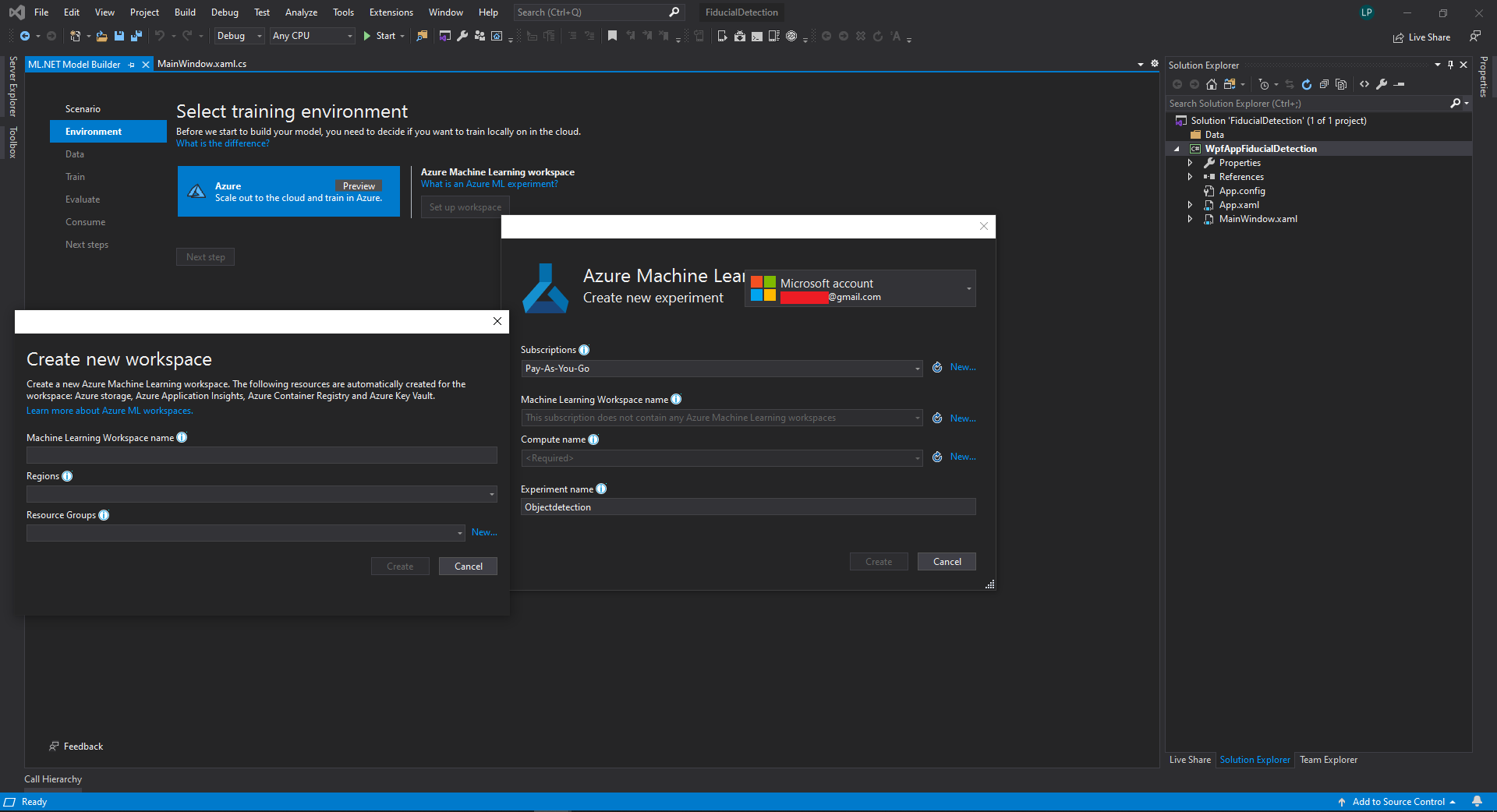Click the Search Solution Explorer box
The width and height of the screenshot is (1497, 812).
(1307, 103)
